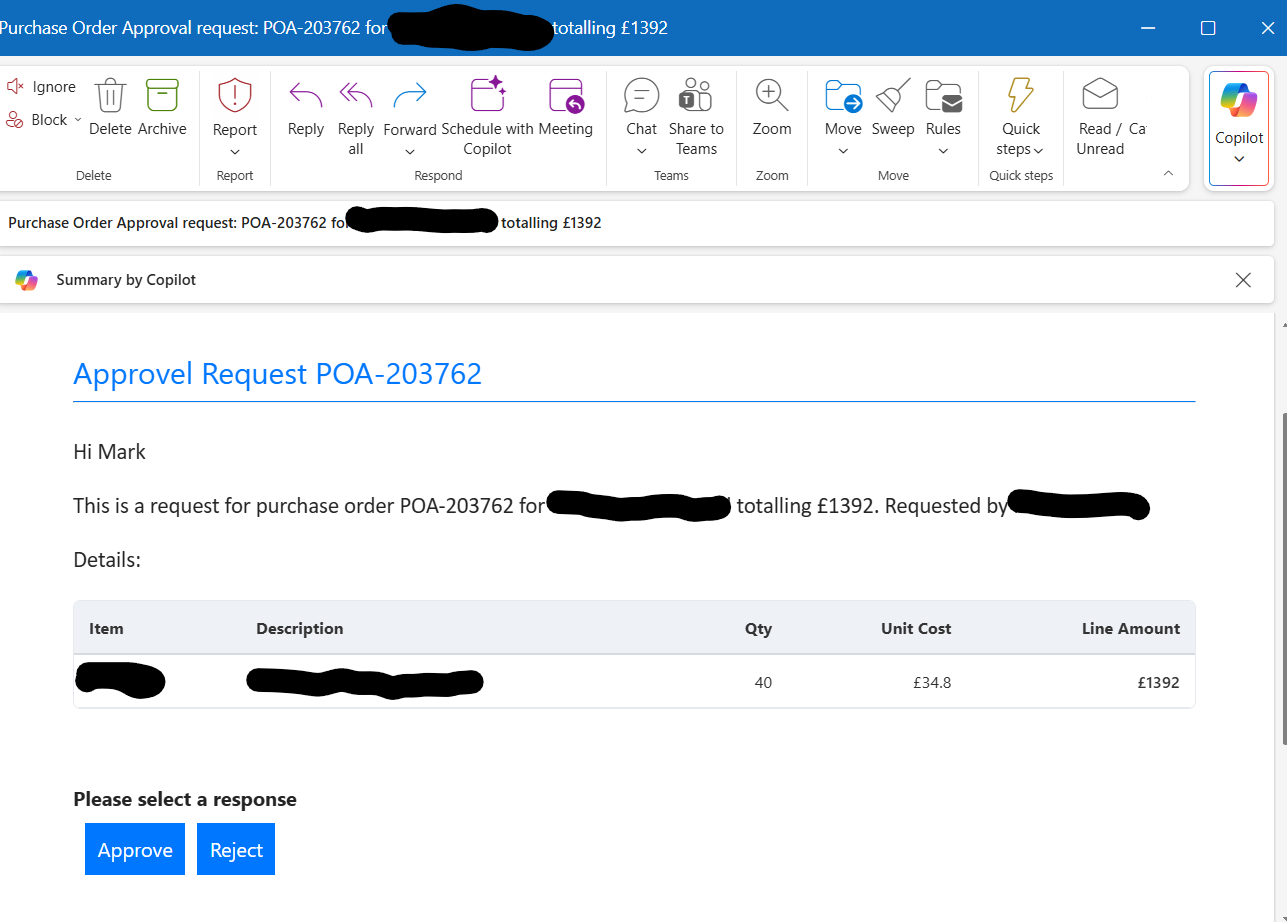Expand the Copilot dropdown chevron
Viewport: 1287px width, 922px height.
pyautogui.click(x=1239, y=159)
